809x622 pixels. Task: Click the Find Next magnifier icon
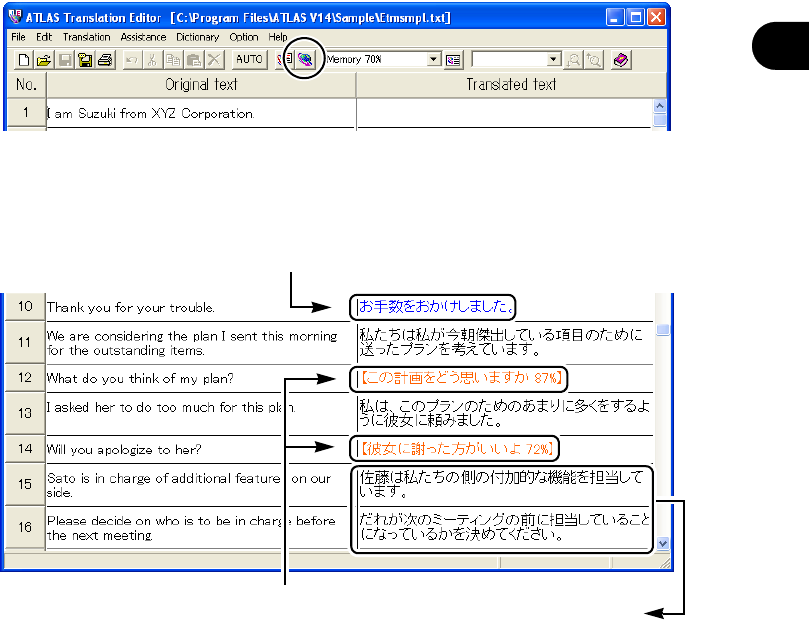tap(594, 60)
